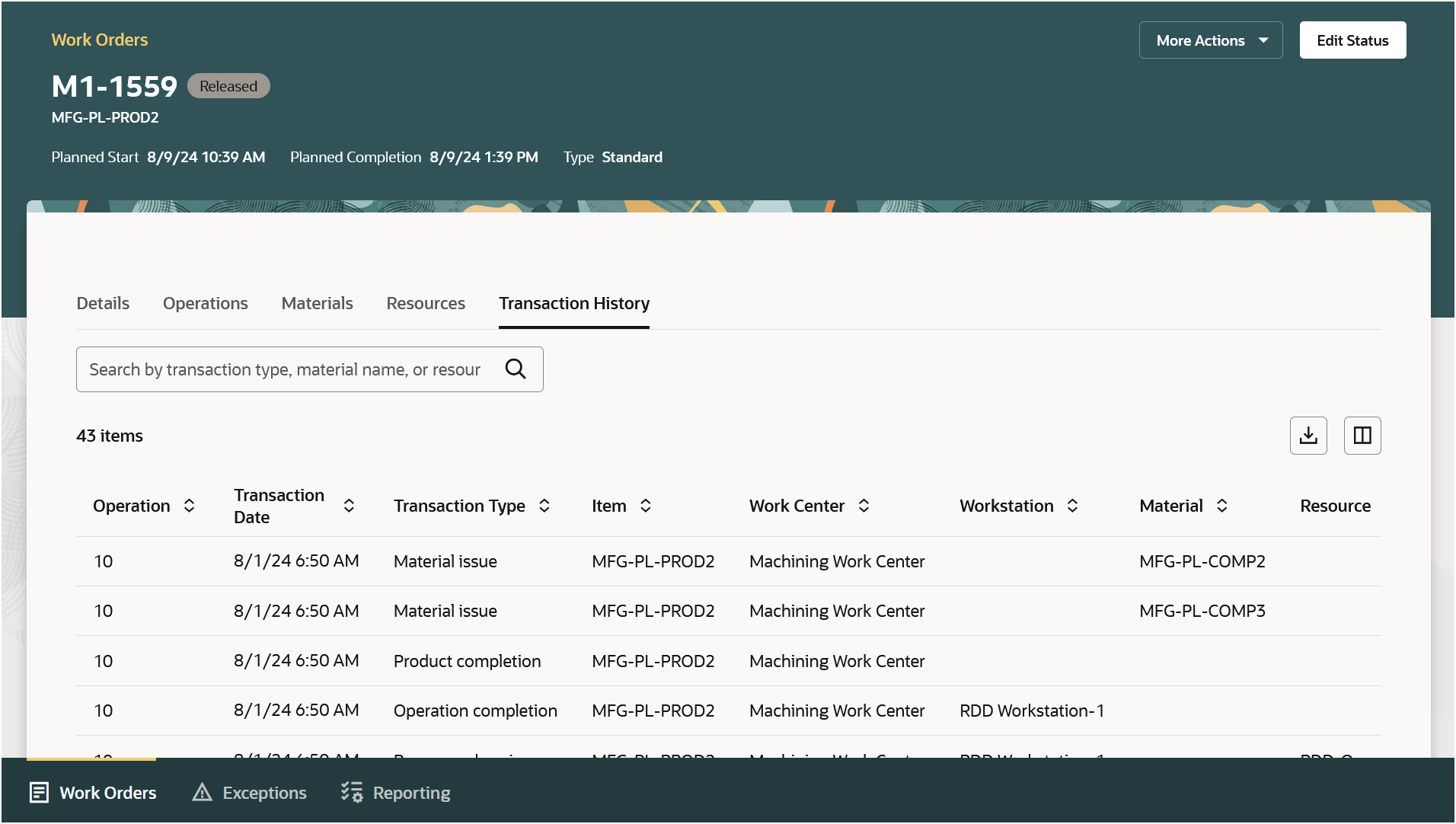Image resolution: width=1456 pixels, height=824 pixels.
Task: Open the manage columns icon
Action: click(1362, 436)
